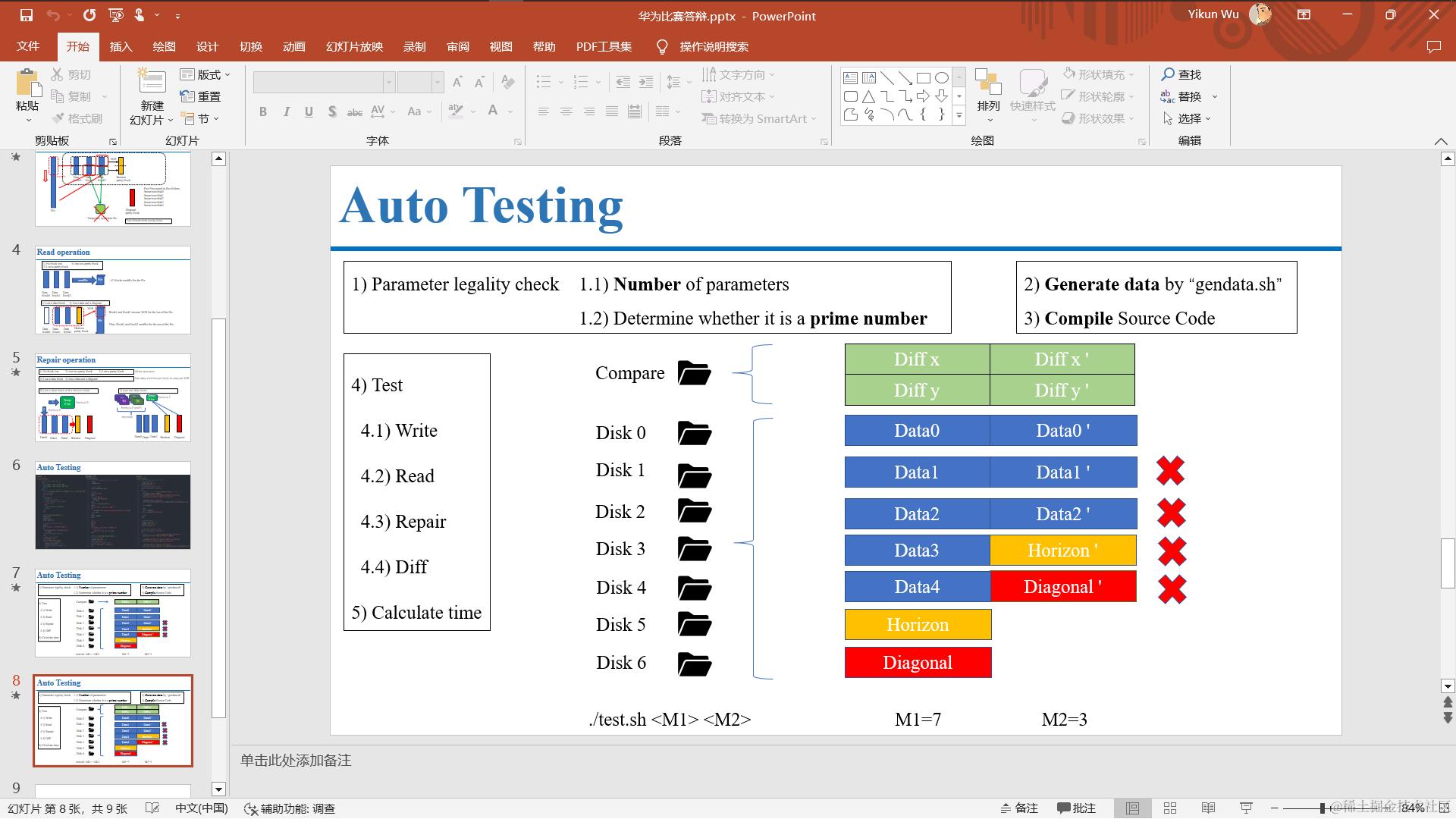Click the Format Painter brush icon
The width and height of the screenshot is (1456, 819).
(x=58, y=118)
